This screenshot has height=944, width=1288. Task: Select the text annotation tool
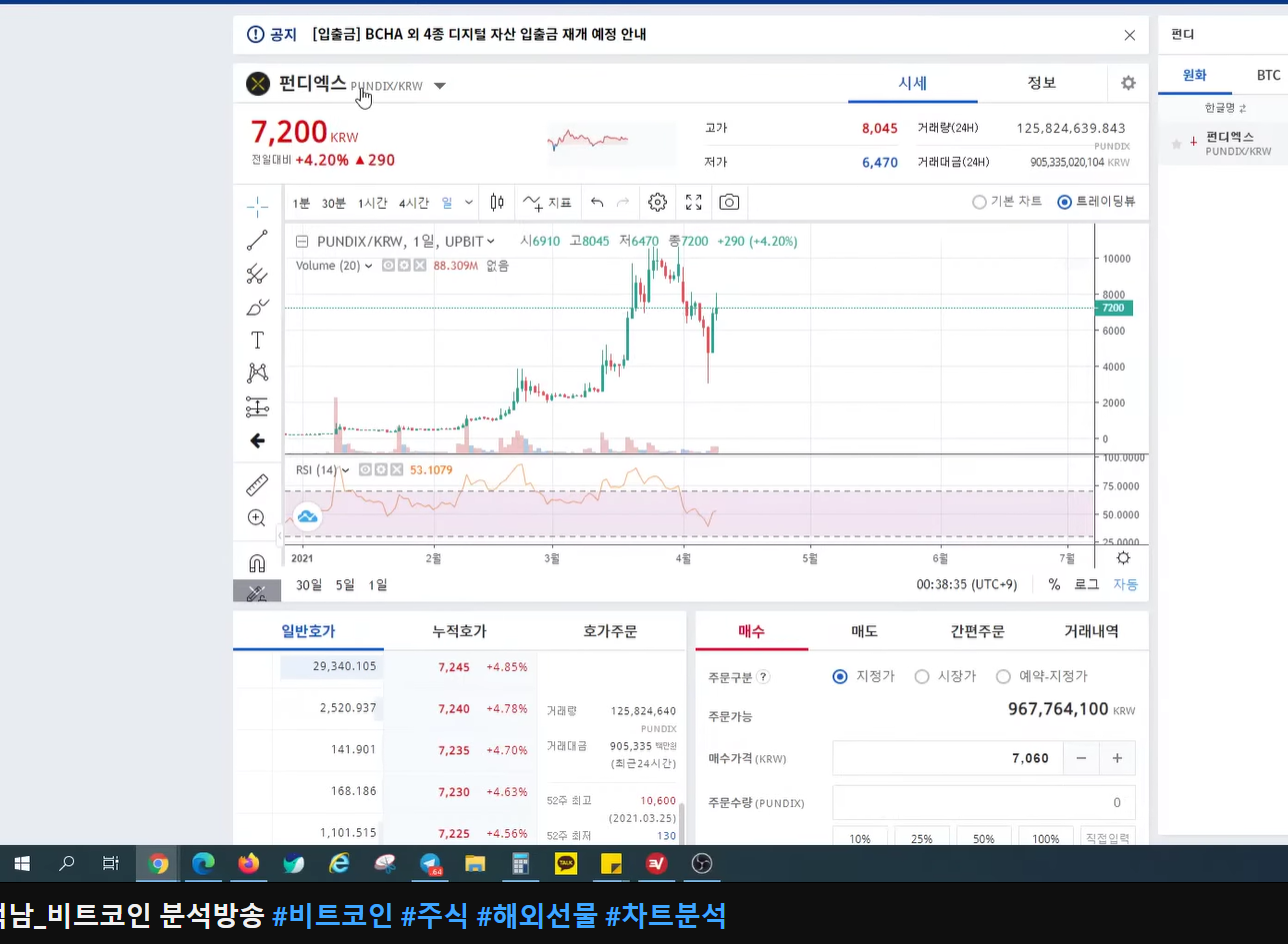tap(257, 340)
